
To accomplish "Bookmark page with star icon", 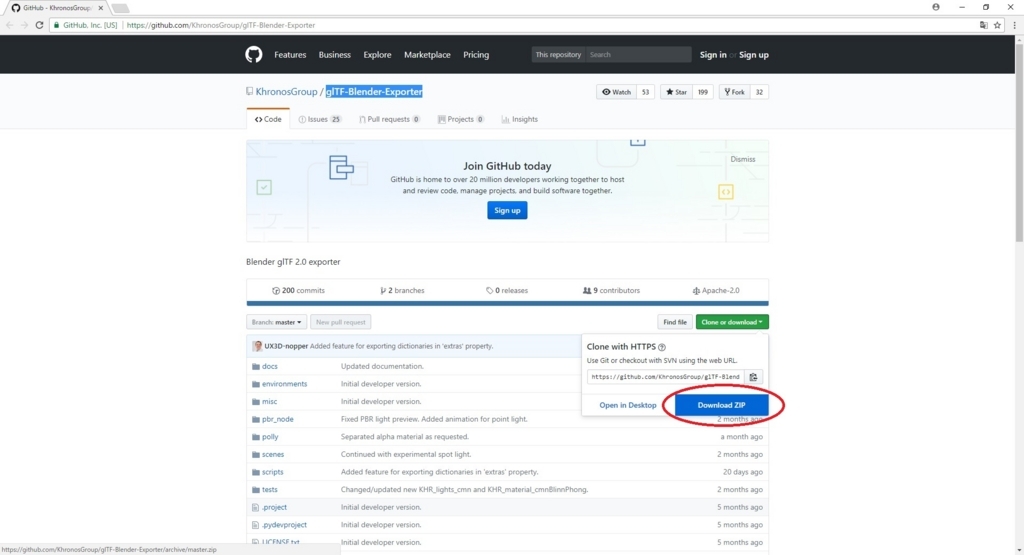I will pos(997,25).
